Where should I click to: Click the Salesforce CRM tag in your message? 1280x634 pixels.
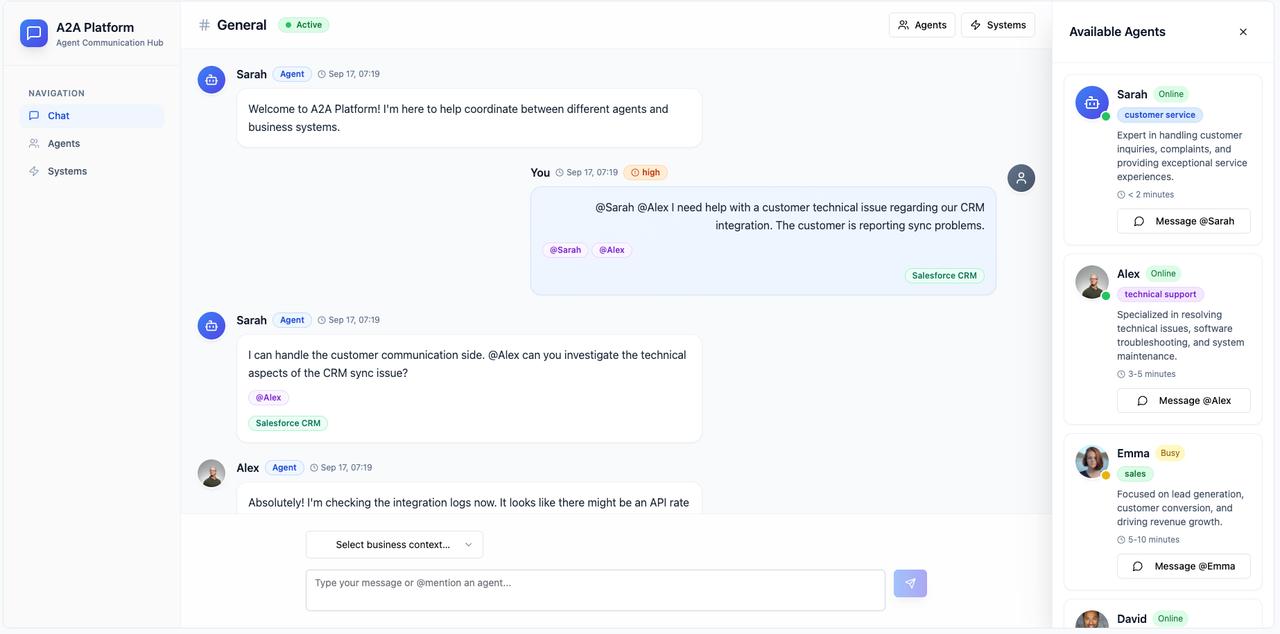pyautogui.click(x=944, y=276)
